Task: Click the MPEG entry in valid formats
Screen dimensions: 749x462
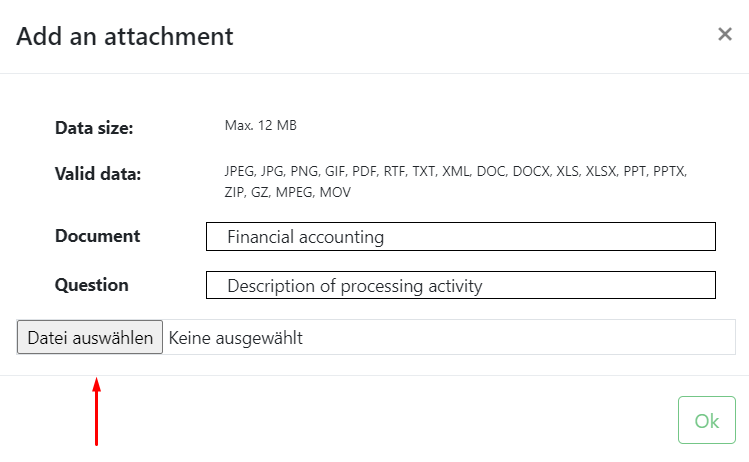Action: [x=294, y=192]
